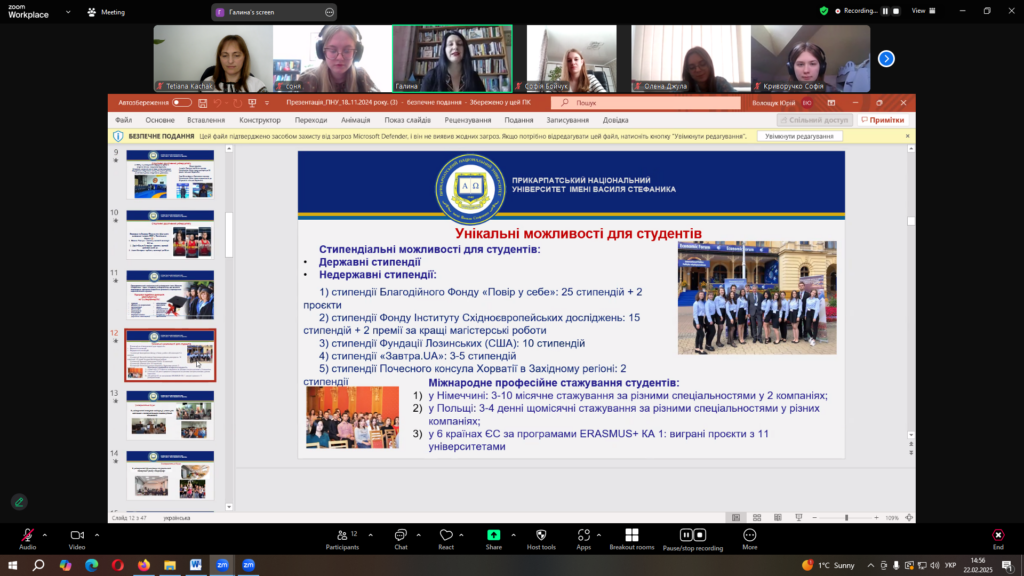This screenshot has width=1024, height=576.
Task: Switch to the Показ слайдів tab
Action: pyautogui.click(x=407, y=120)
